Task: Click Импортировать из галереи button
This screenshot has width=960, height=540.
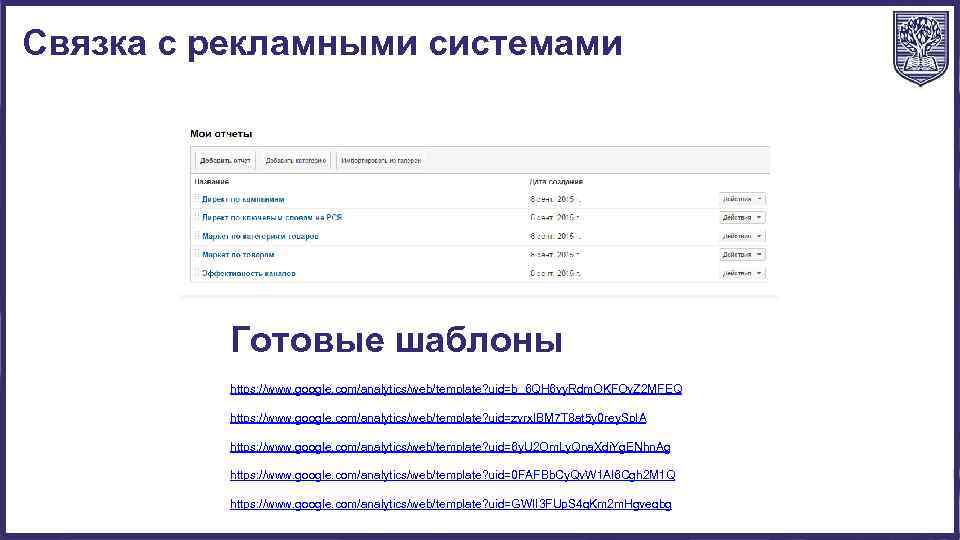Action: click(x=381, y=160)
